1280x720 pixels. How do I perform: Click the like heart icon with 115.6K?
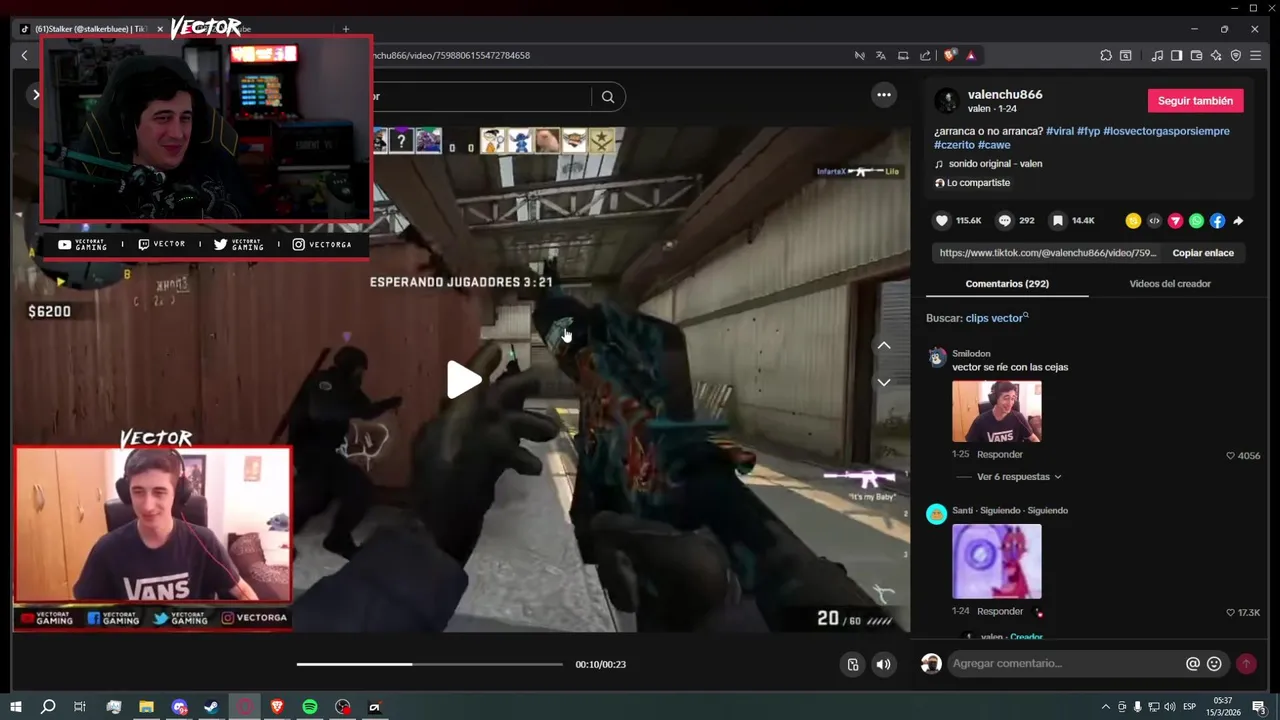click(941, 221)
